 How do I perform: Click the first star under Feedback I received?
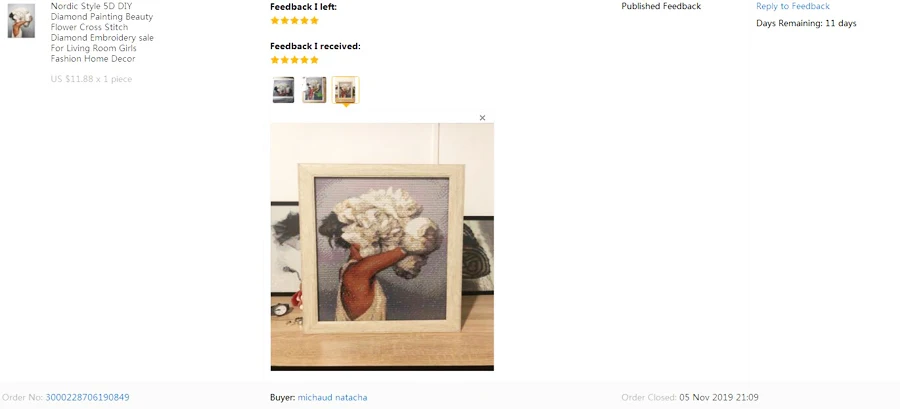[275, 60]
